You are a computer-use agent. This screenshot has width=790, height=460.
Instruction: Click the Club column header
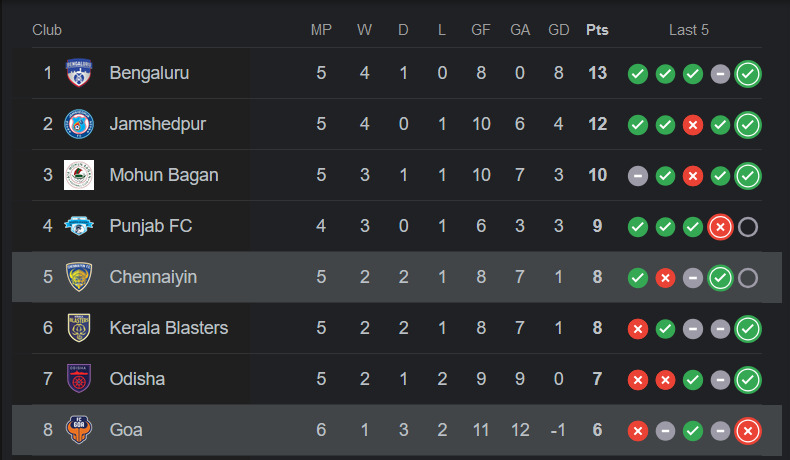(47, 30)
